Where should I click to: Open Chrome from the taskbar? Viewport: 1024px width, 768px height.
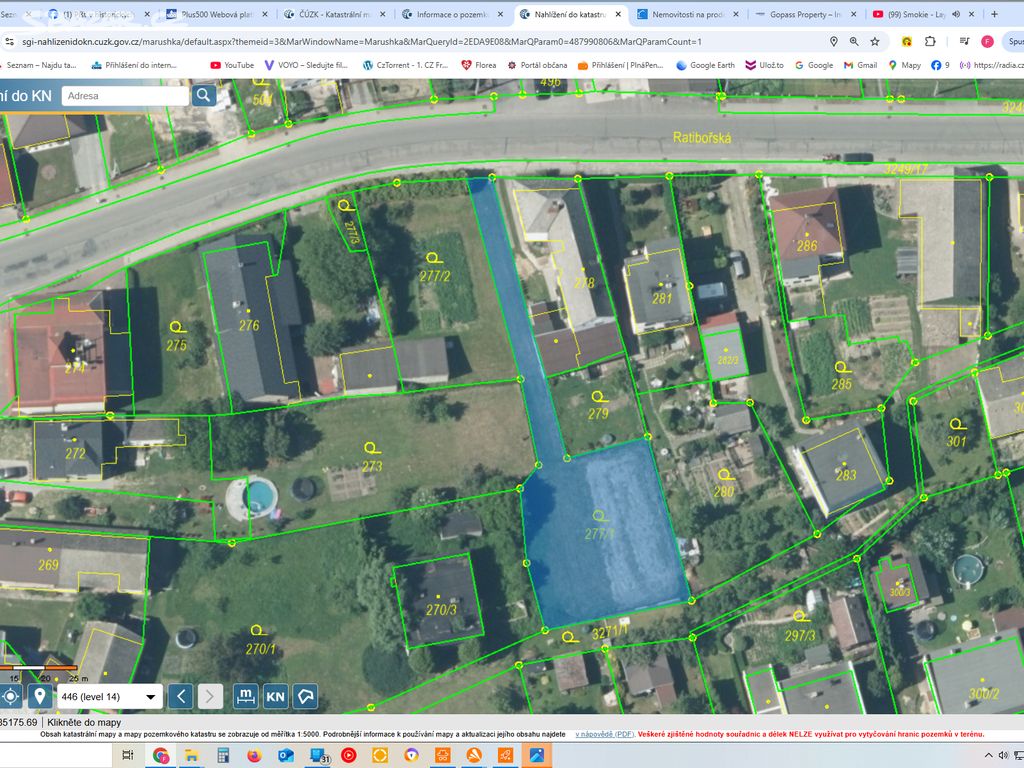click(x=161, y=755)
